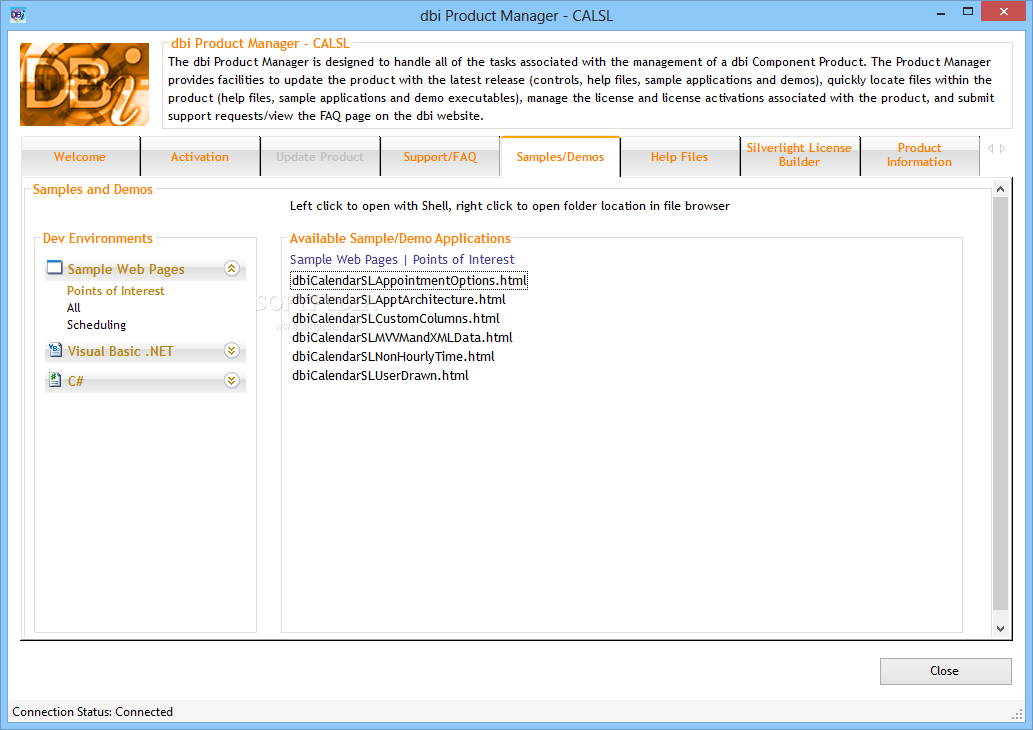
Task: Minimize the dbi Product Manager window
Action: click(941, 12)
